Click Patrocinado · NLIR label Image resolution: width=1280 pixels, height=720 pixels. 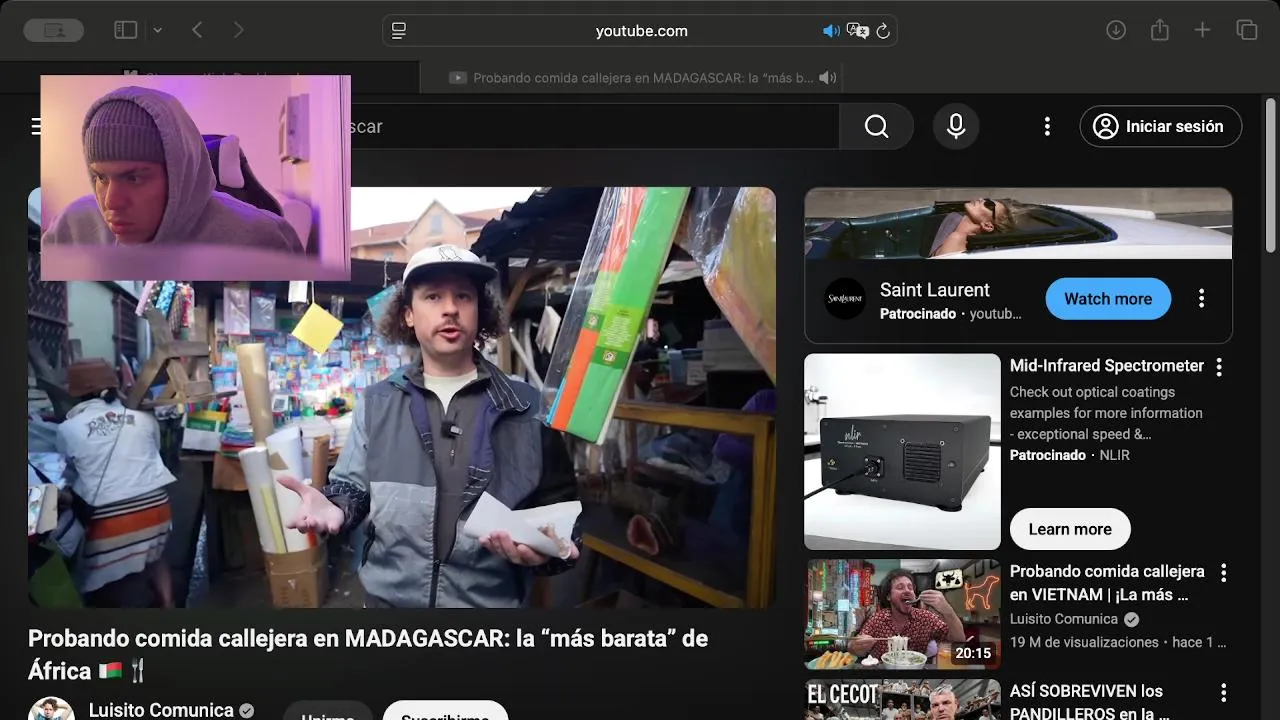(x=1070, y=455)
